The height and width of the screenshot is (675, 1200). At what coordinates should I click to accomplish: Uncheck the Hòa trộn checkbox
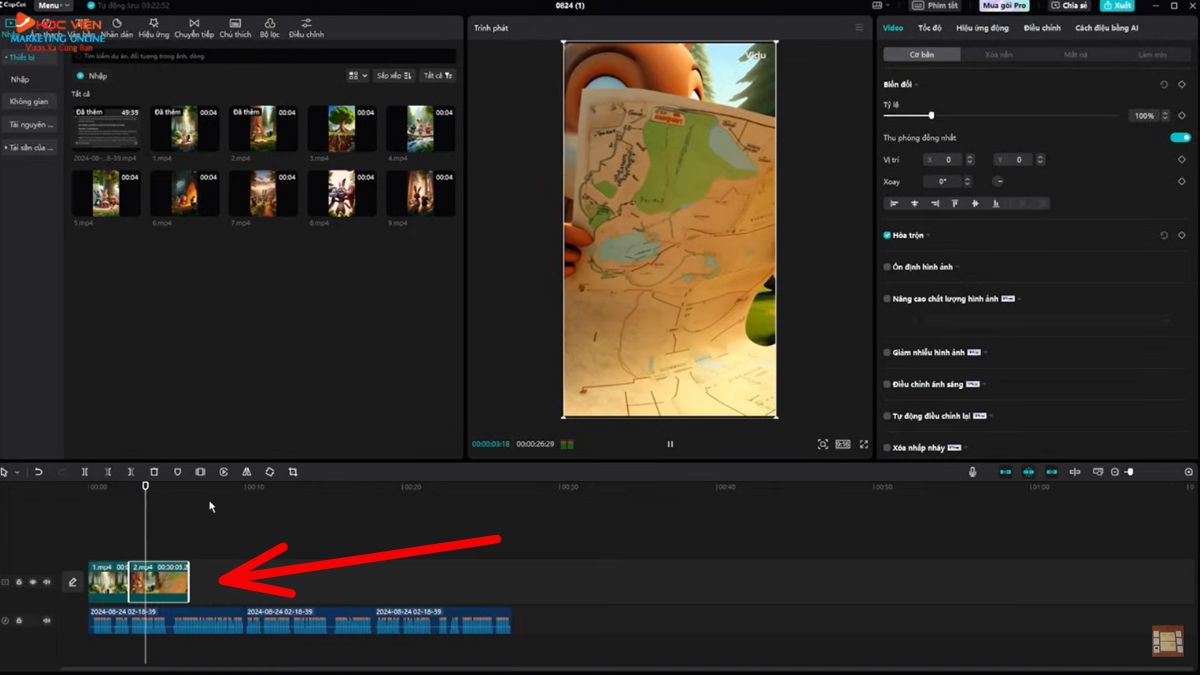coord(887,235)
